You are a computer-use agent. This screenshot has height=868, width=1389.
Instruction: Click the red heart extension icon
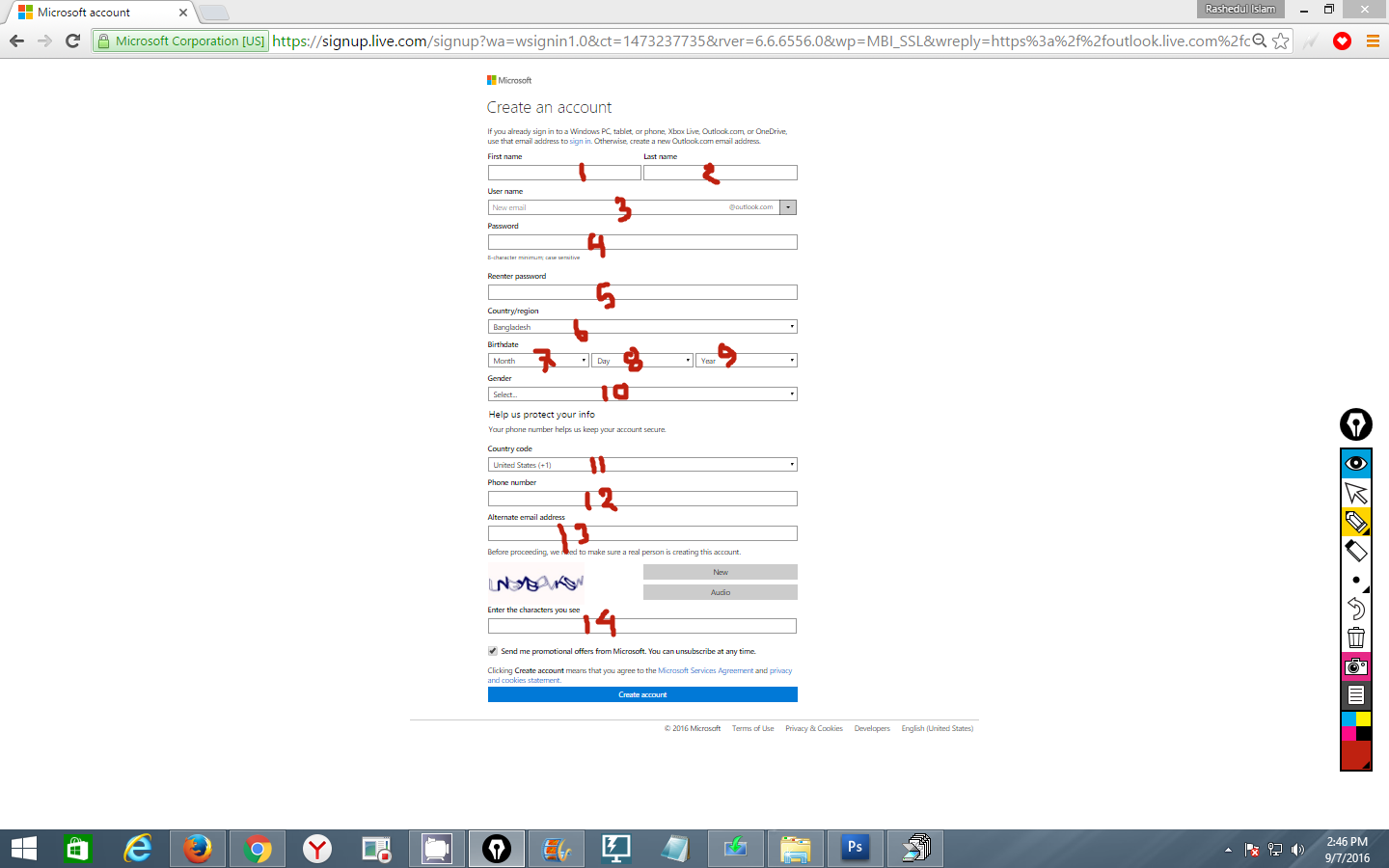(x=1342, y=41)
